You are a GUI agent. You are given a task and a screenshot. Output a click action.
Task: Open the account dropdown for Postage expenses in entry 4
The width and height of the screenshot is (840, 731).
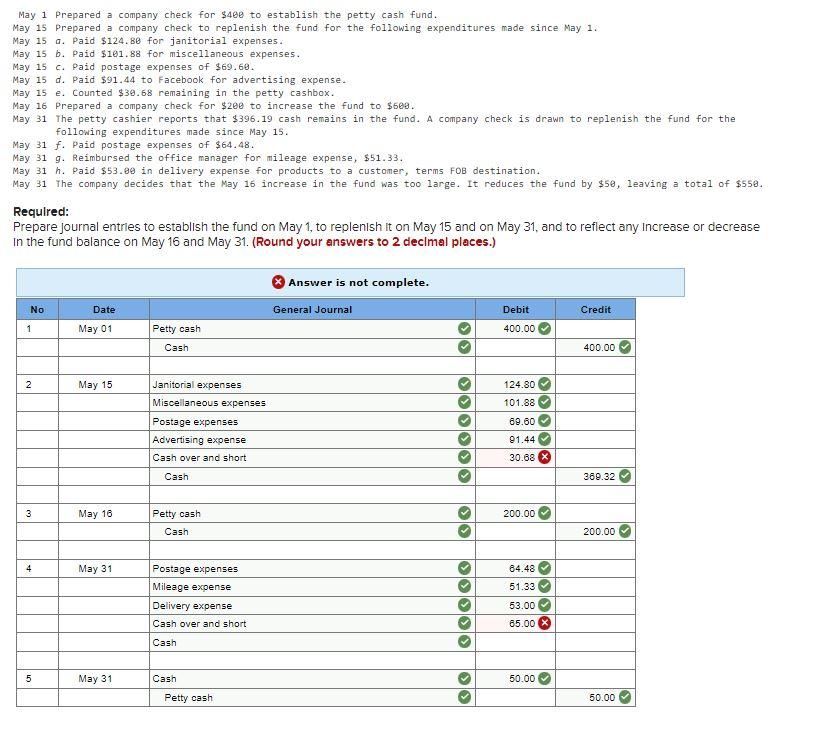point(300,568)
